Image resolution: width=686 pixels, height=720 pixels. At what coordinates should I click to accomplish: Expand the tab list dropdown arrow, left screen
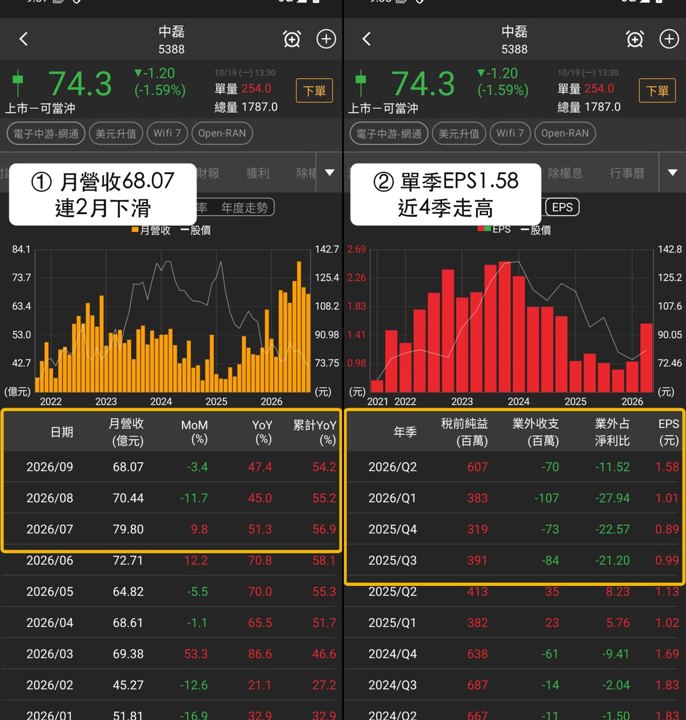(x=330, y=173)
